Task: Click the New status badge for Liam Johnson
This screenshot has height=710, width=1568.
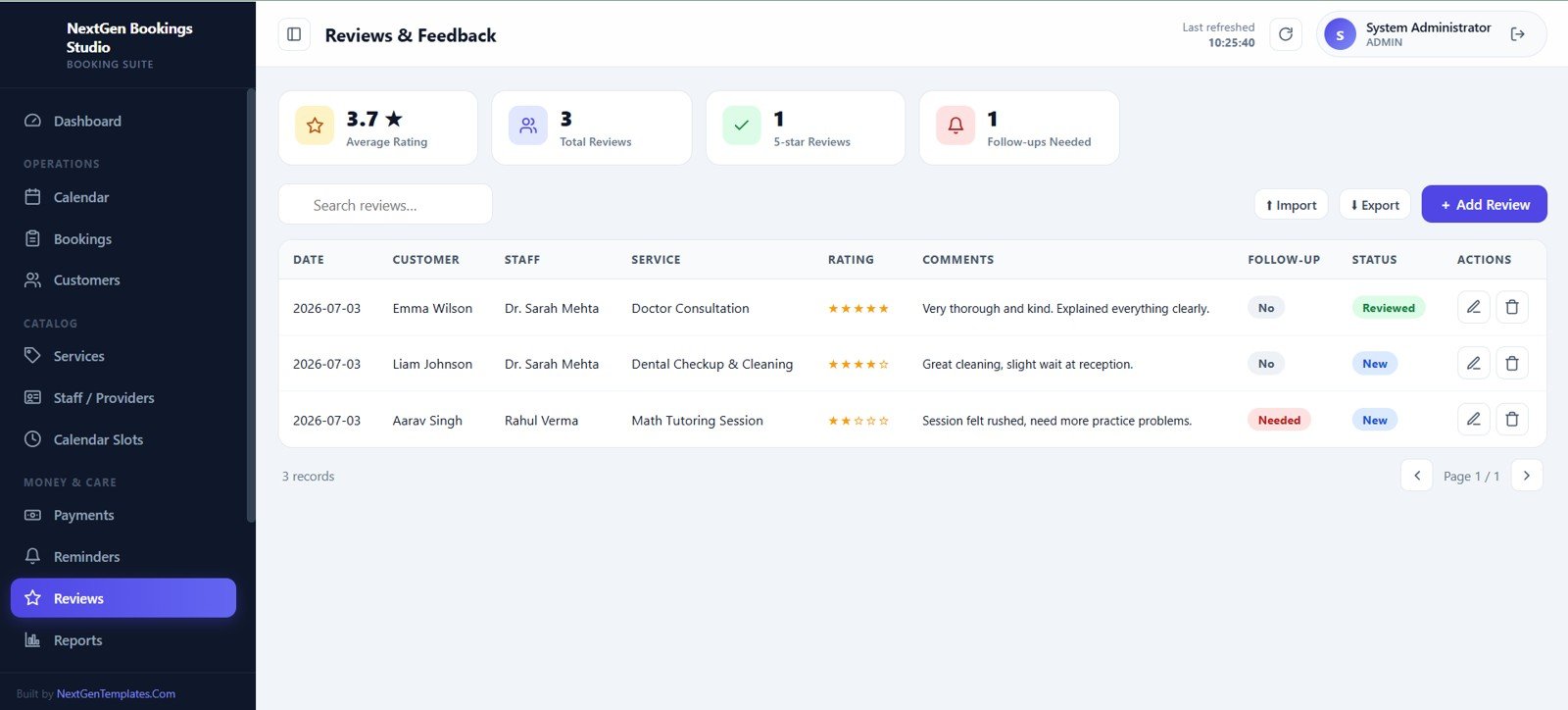Action: pos(1375,363)
